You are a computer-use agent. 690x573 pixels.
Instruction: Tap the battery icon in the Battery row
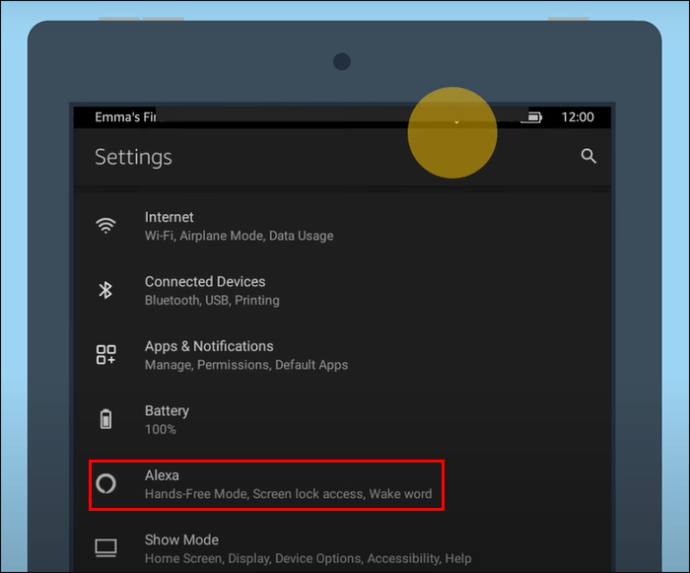point(106,419)
